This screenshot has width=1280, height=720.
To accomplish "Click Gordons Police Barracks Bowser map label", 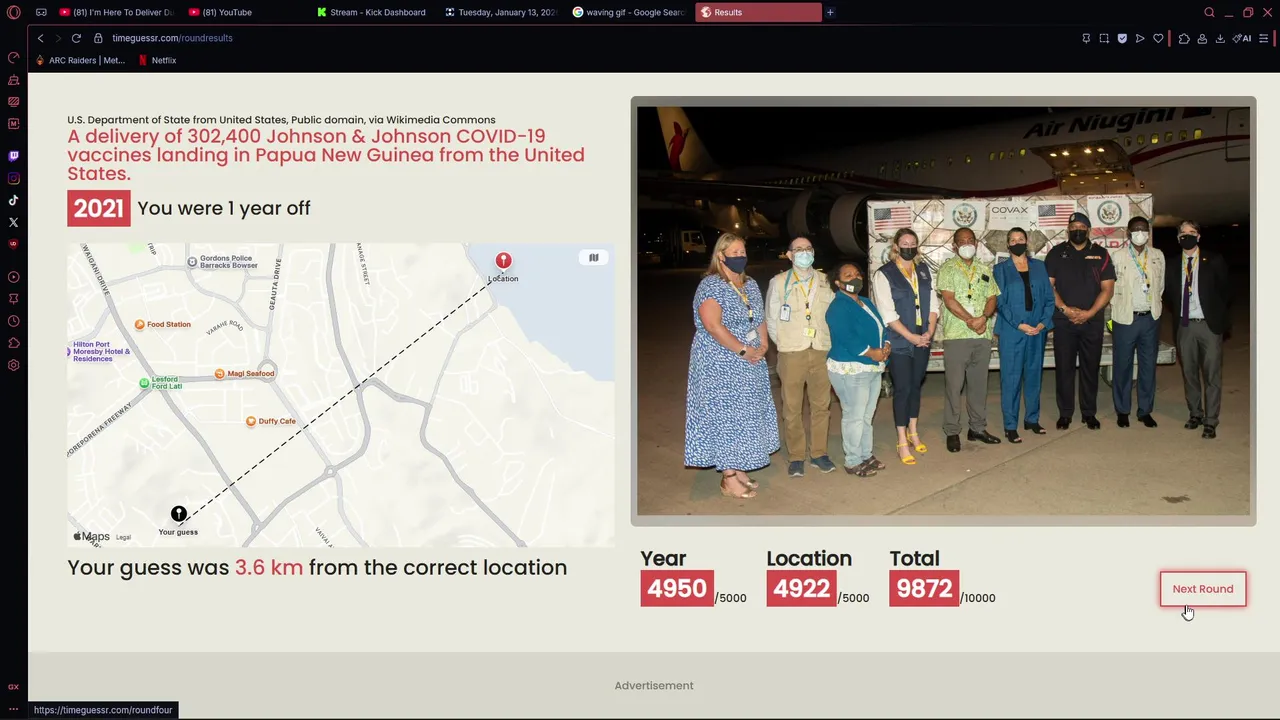I will (223, 262).
